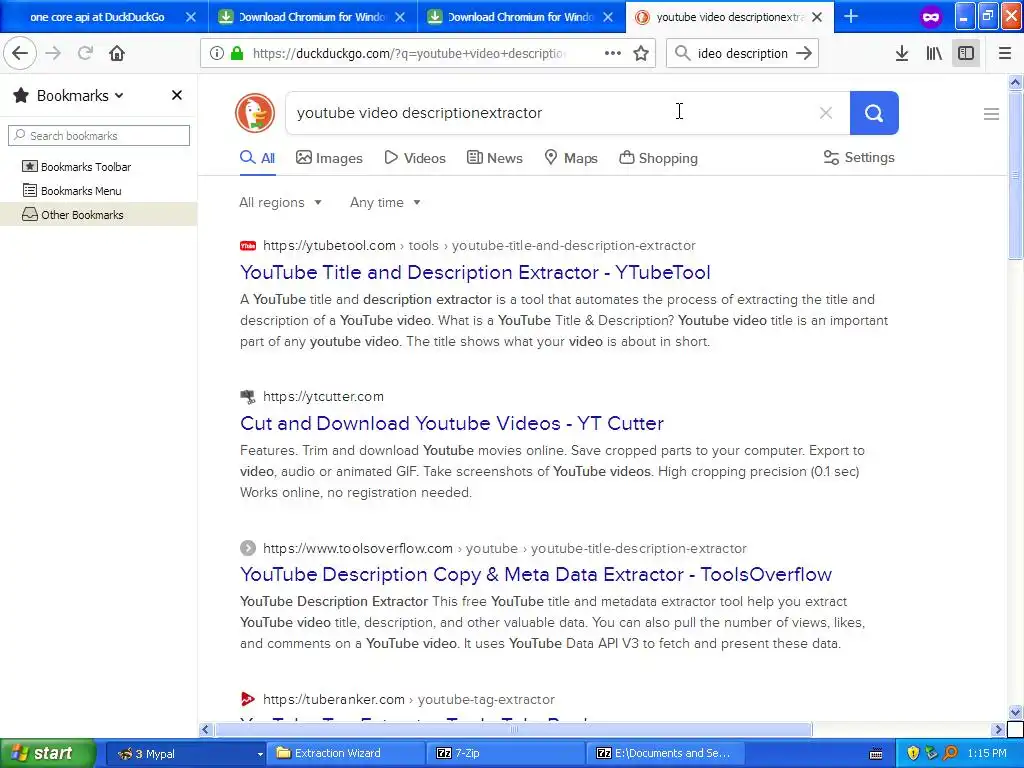This screenshot has width=1024, height=768.
Task: Expand the All regions filter
Action: pos(280,202)
